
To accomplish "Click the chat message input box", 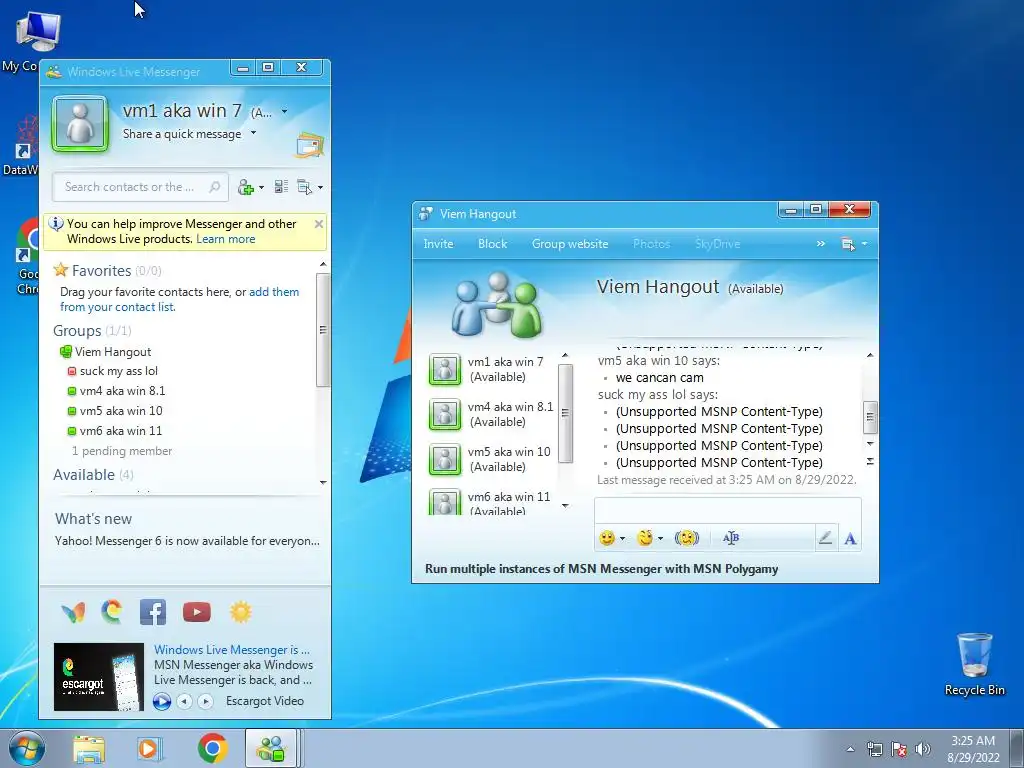I will tap(728, 510).
